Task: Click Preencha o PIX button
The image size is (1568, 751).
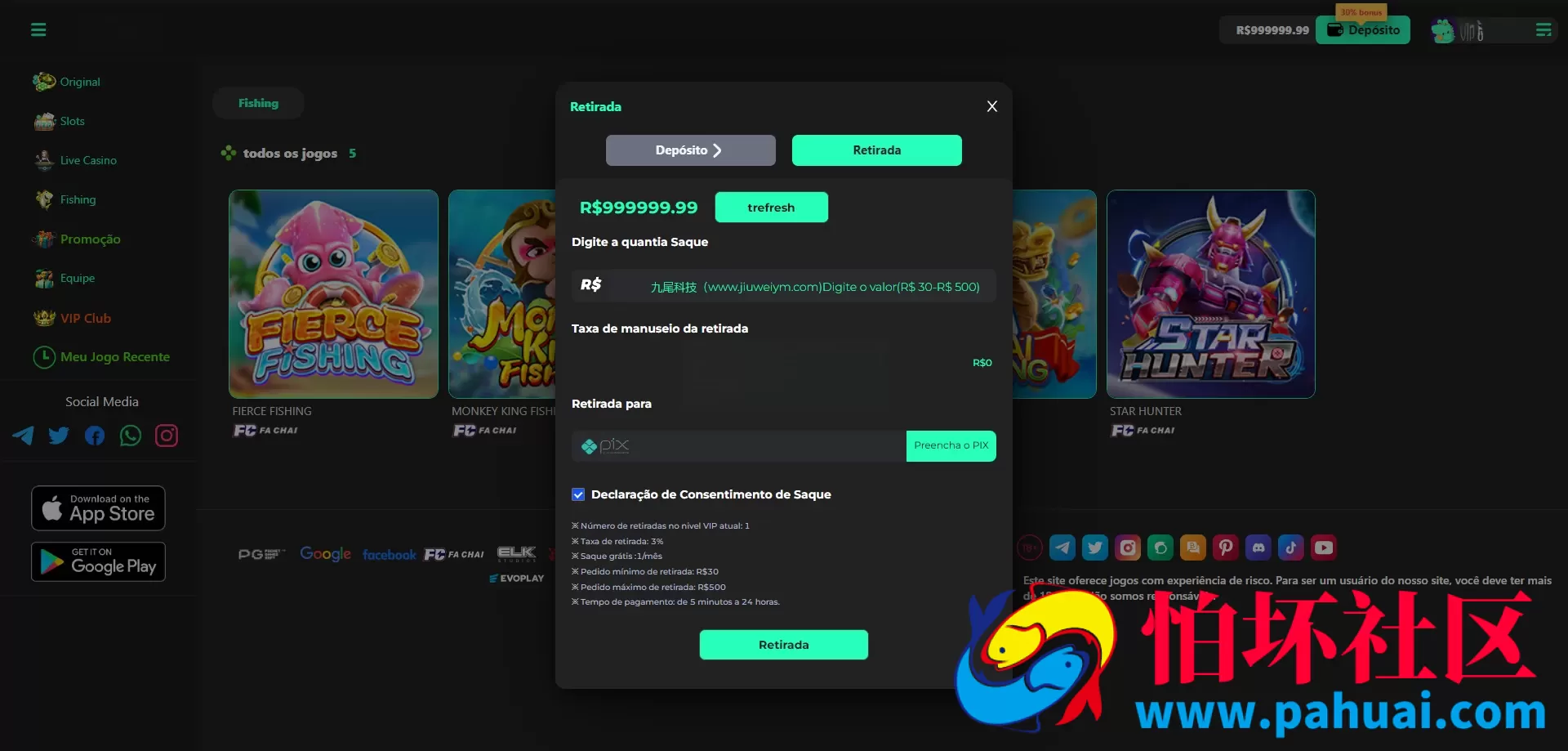Action: [951, 446]
